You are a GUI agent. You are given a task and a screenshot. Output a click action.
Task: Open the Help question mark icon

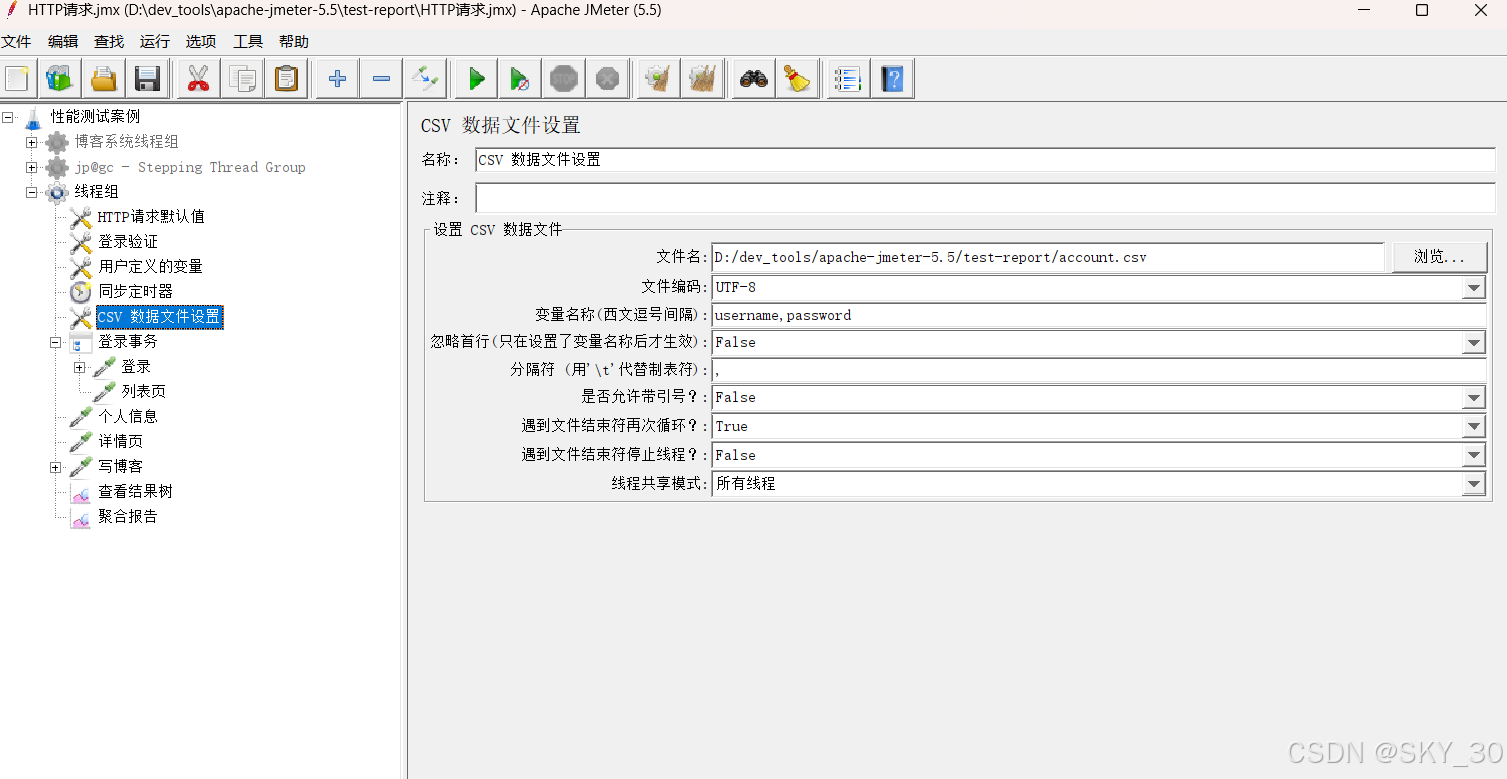pyautogui.click(x=892, y=78)
